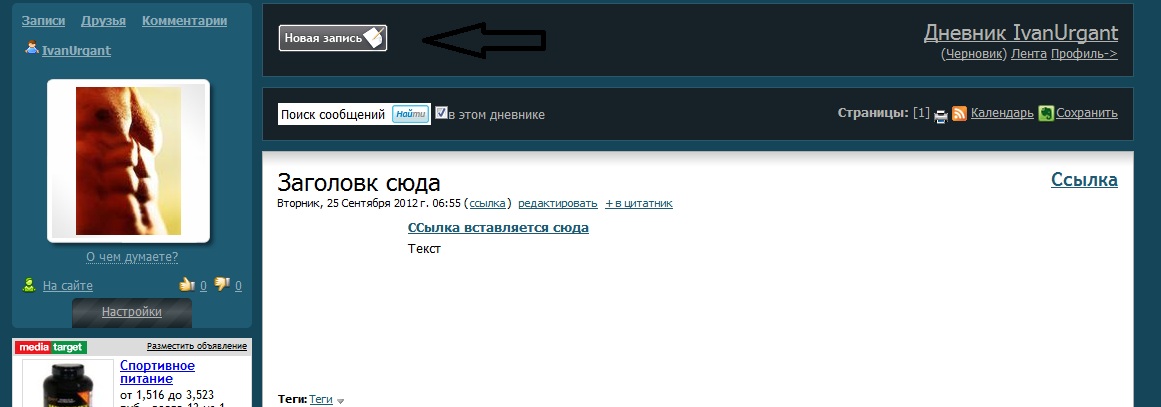Click the user icon beside IvanUrgant

pos(32,47)
